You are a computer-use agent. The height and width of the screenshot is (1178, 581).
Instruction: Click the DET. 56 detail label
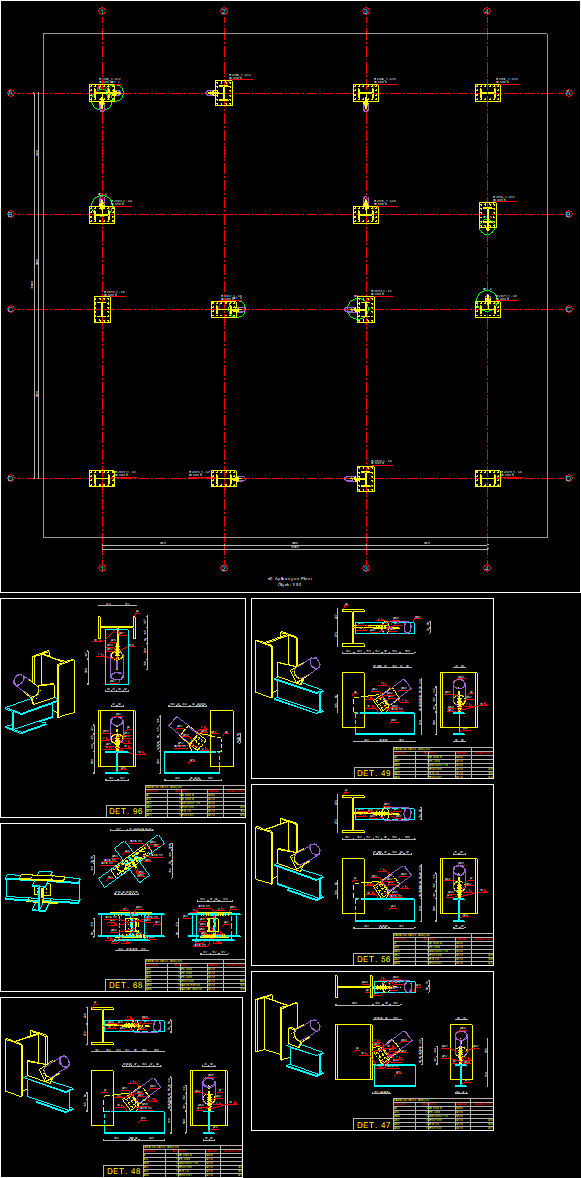point(373,959)
